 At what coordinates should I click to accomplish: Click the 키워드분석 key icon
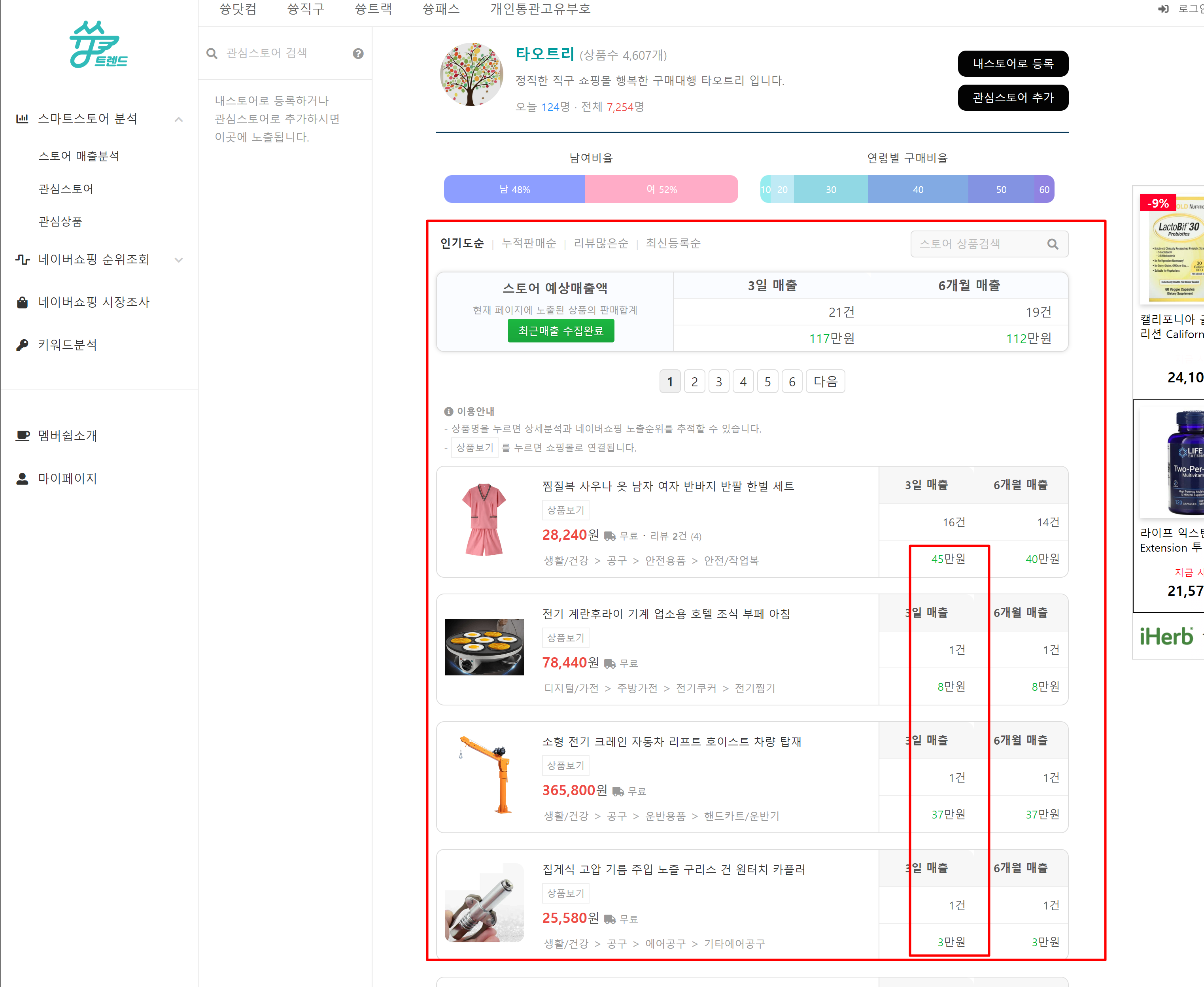point(22,345)
